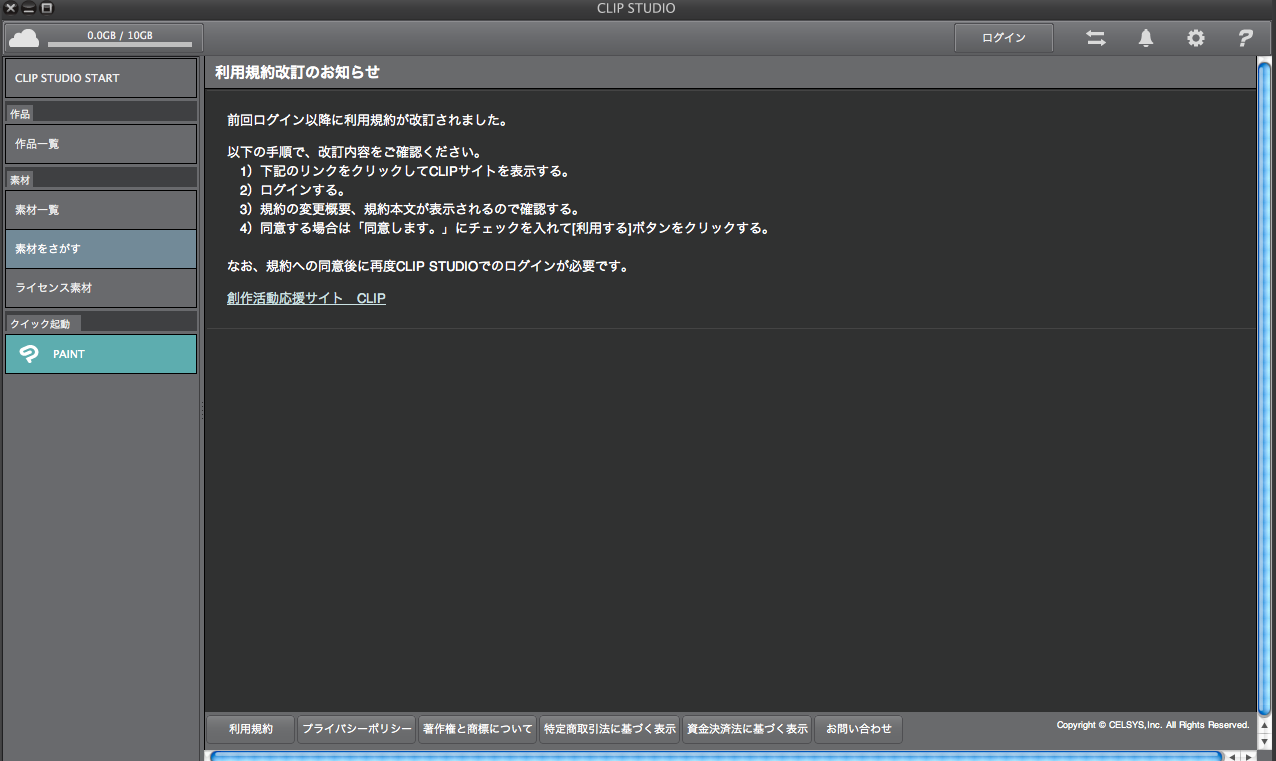Open the 利用規約 footer button
1276x761 pixels.
pos(250,729)
